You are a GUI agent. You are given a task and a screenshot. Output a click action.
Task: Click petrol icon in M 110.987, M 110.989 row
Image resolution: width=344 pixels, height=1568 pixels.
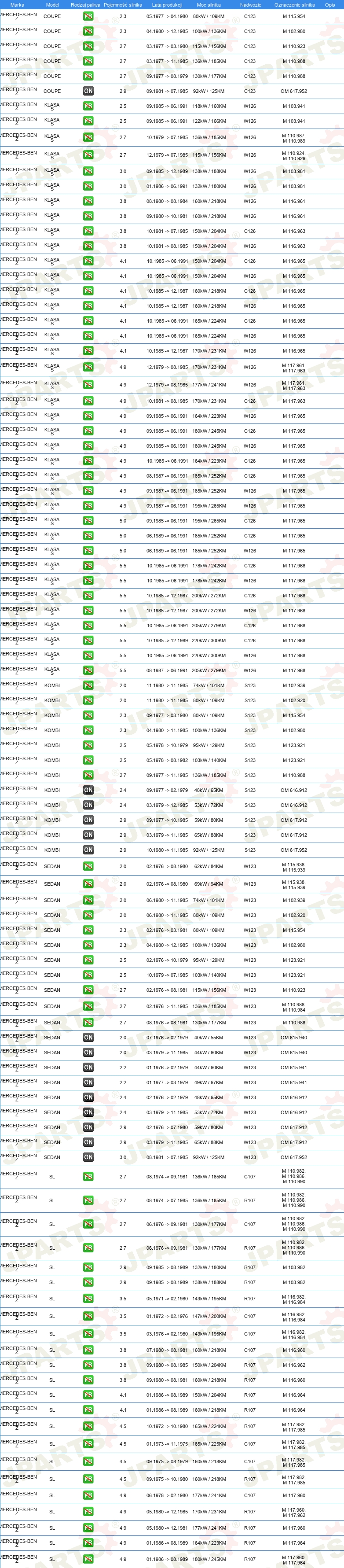pos(88,138)
